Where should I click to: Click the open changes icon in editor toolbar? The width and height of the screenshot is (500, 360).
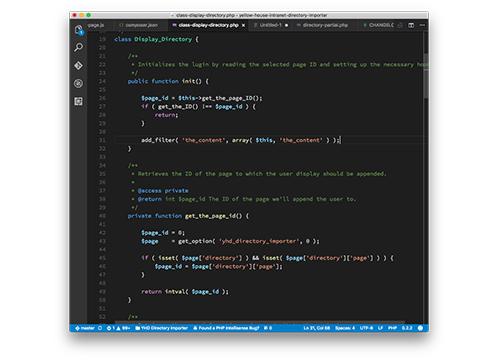(400, 25)
